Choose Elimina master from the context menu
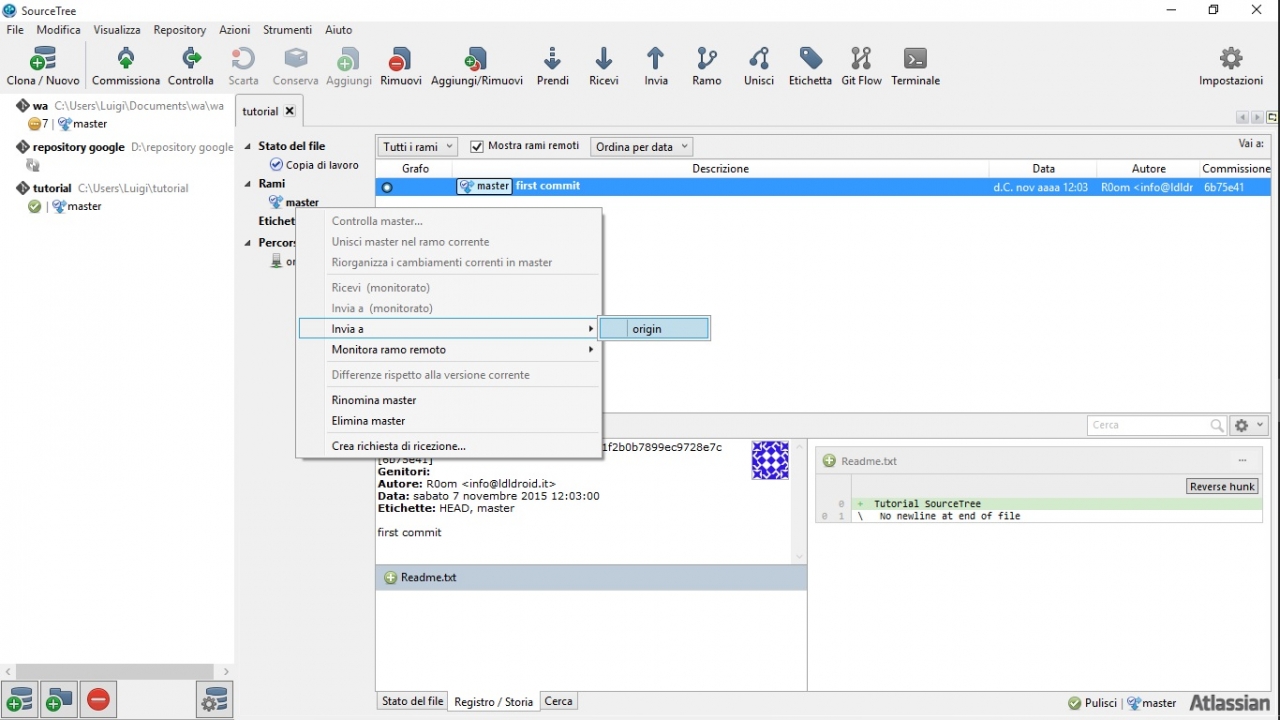Viewport: 1280px width, 720px height. click(x=448, y=421)
